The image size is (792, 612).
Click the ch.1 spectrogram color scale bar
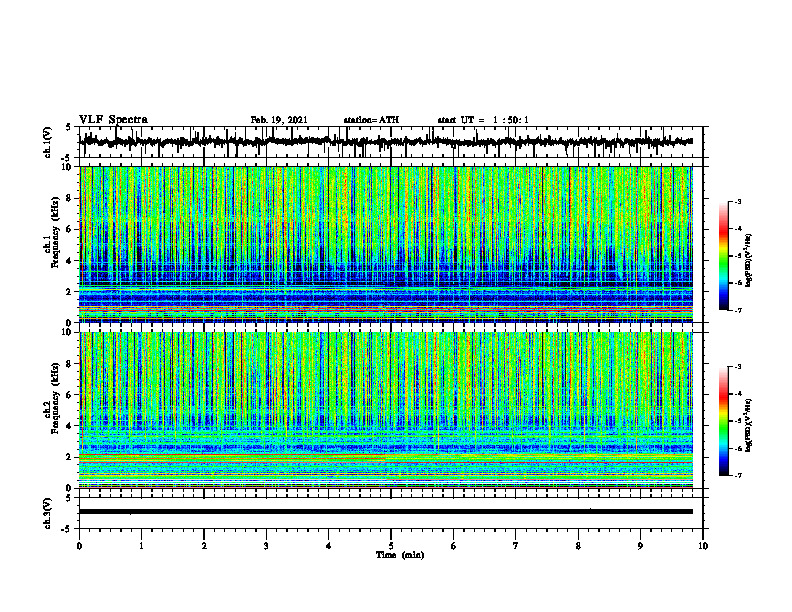point(724,256)
